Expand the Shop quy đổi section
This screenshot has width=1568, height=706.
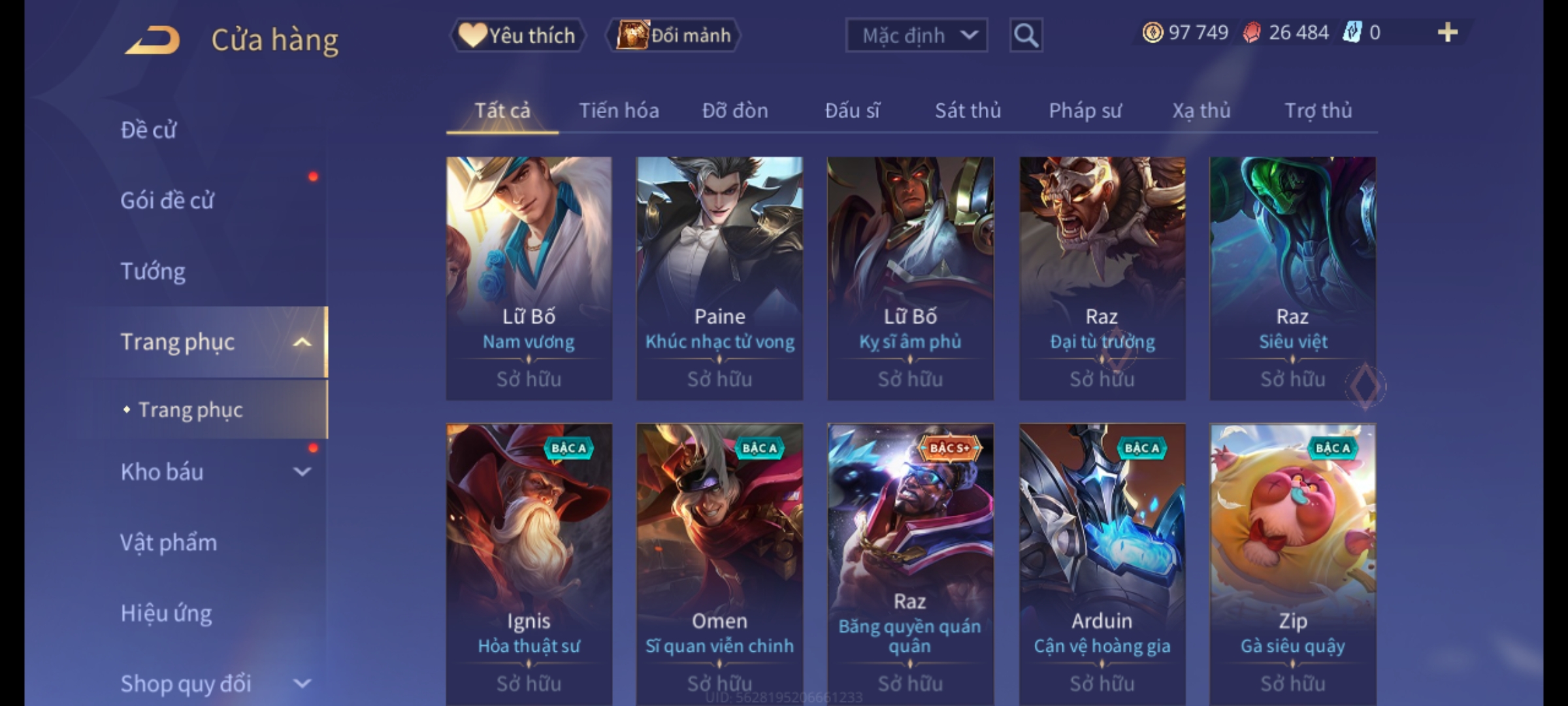click(302, 684)
